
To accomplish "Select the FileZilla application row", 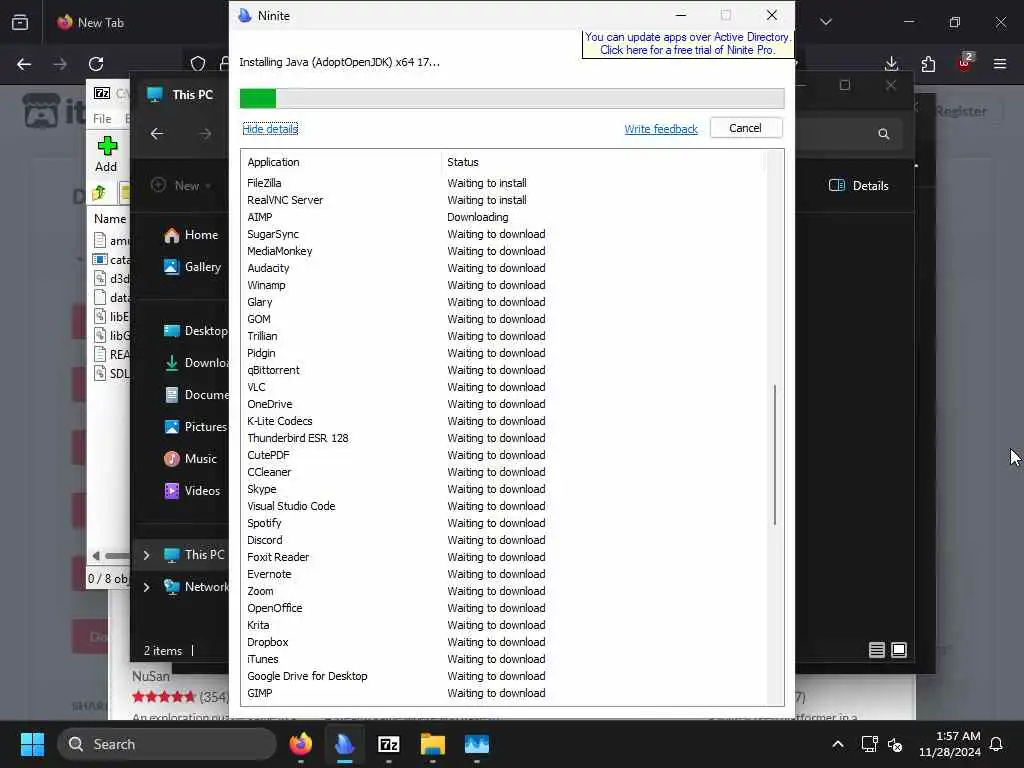I will pyautogui.click(x=504, y=183).
